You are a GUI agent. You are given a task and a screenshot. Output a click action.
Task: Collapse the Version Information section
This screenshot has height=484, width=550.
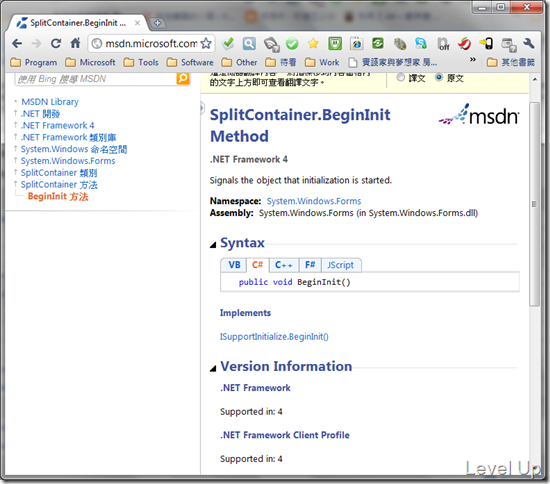213,368
